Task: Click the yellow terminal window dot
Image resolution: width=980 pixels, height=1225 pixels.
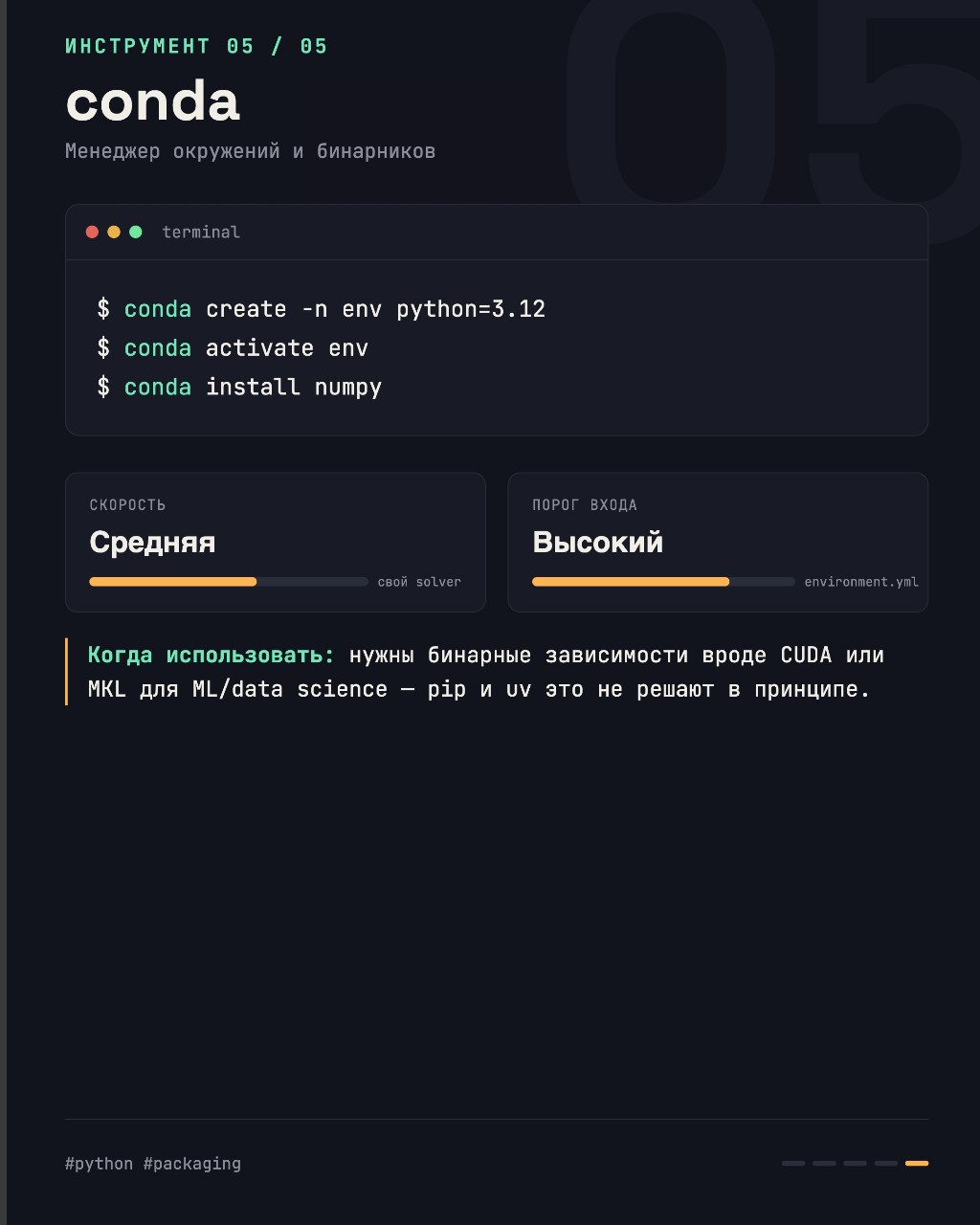Action: point(114,232)
